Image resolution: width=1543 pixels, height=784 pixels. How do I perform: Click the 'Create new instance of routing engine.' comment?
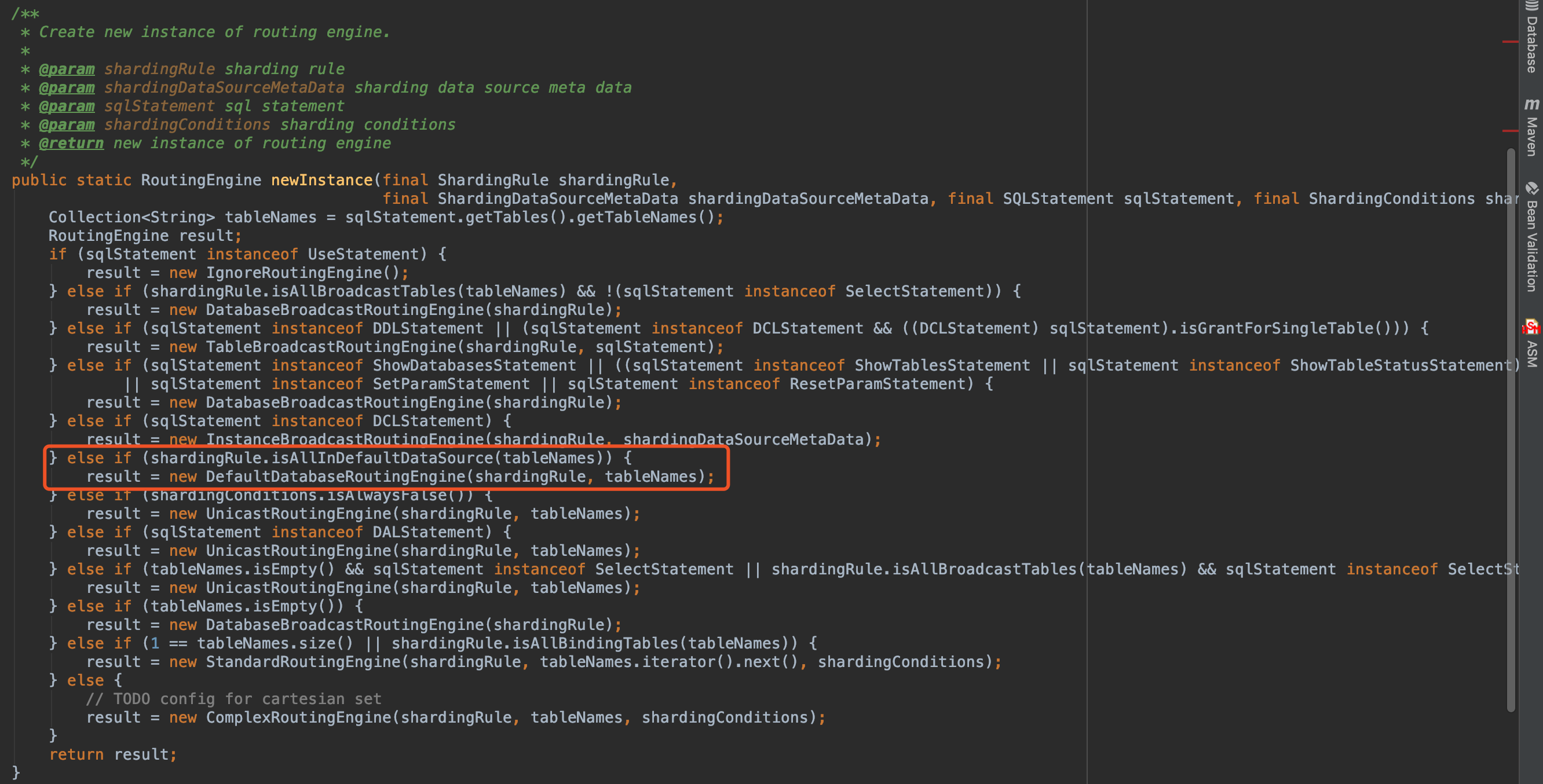(214, 32)
